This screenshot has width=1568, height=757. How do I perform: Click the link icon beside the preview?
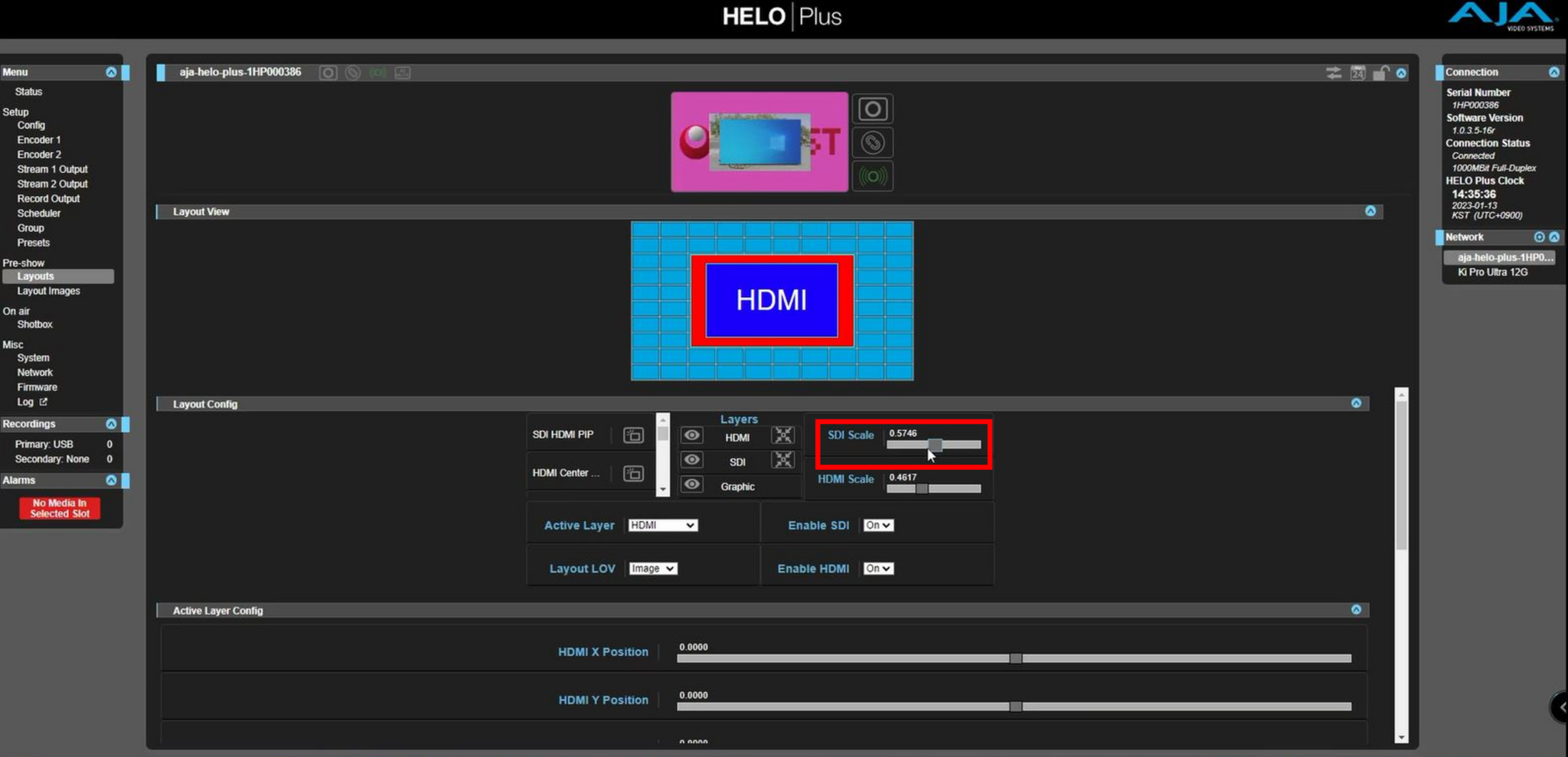coord(872,143)
